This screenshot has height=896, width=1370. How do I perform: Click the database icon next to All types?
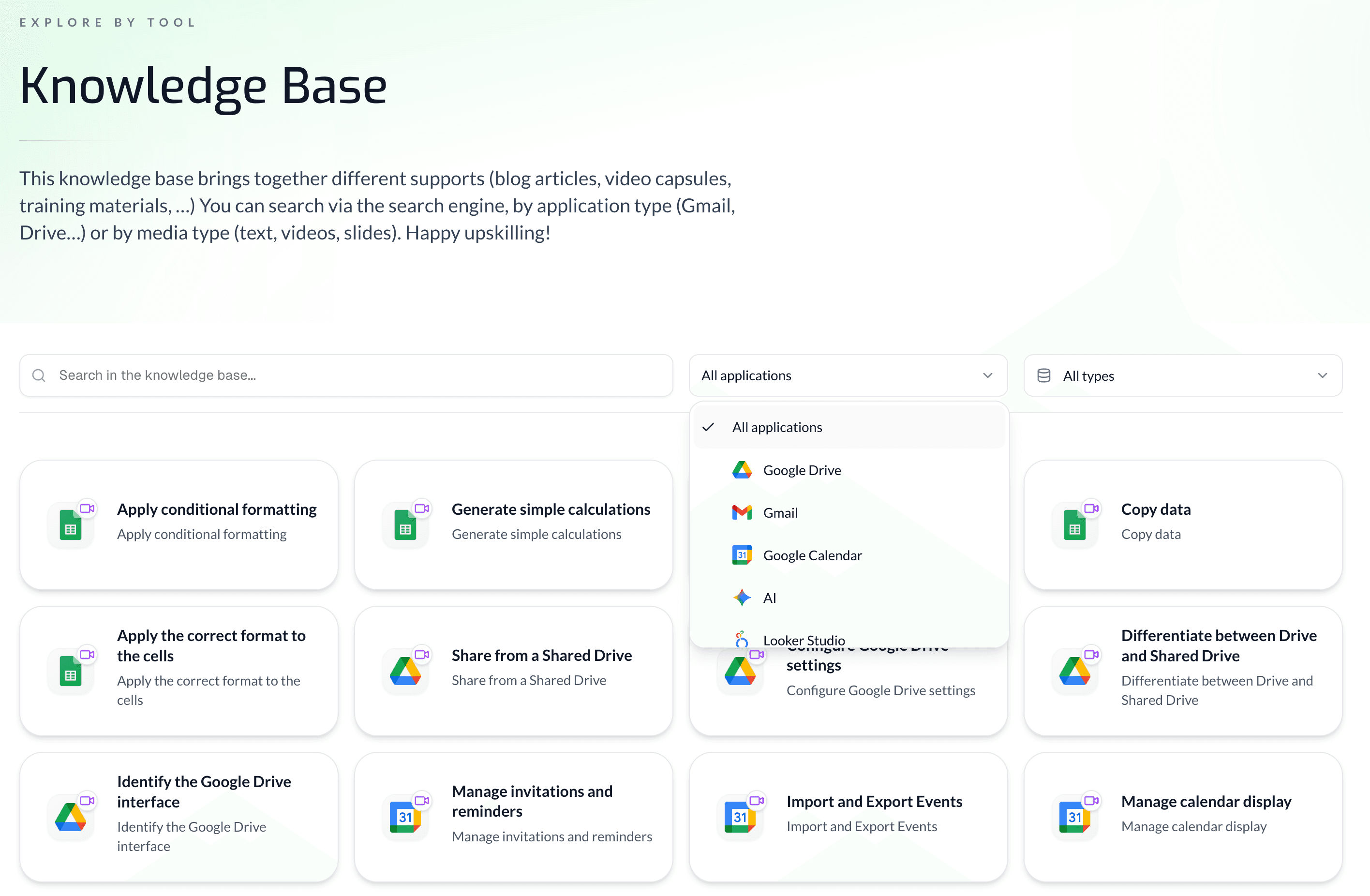(x=1043, y=375)
